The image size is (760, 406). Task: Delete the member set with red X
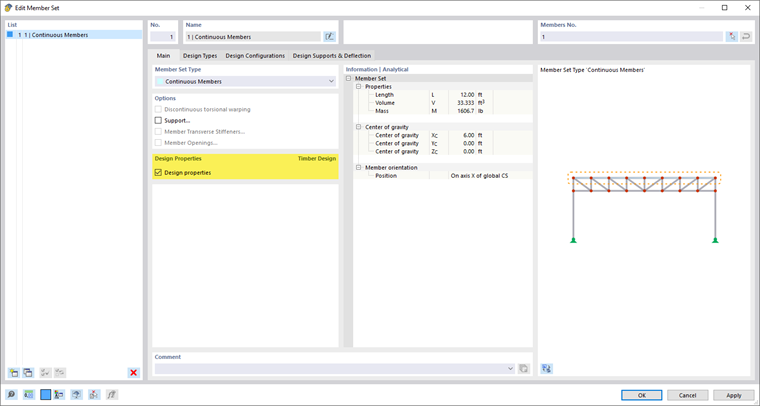(133, 373)
